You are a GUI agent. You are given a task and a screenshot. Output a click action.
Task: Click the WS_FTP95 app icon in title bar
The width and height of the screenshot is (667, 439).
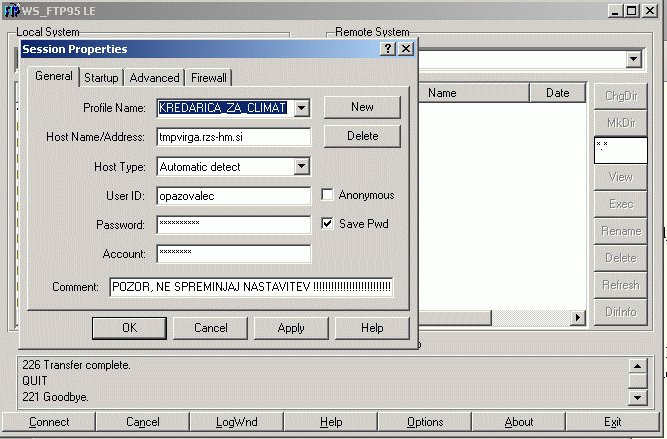click(x=10, y=10)
